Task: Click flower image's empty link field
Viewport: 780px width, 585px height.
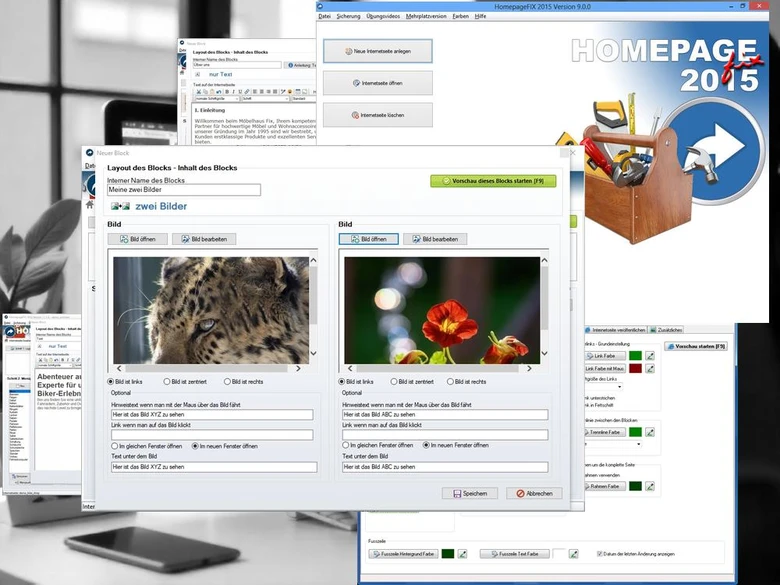Action: 445,435
